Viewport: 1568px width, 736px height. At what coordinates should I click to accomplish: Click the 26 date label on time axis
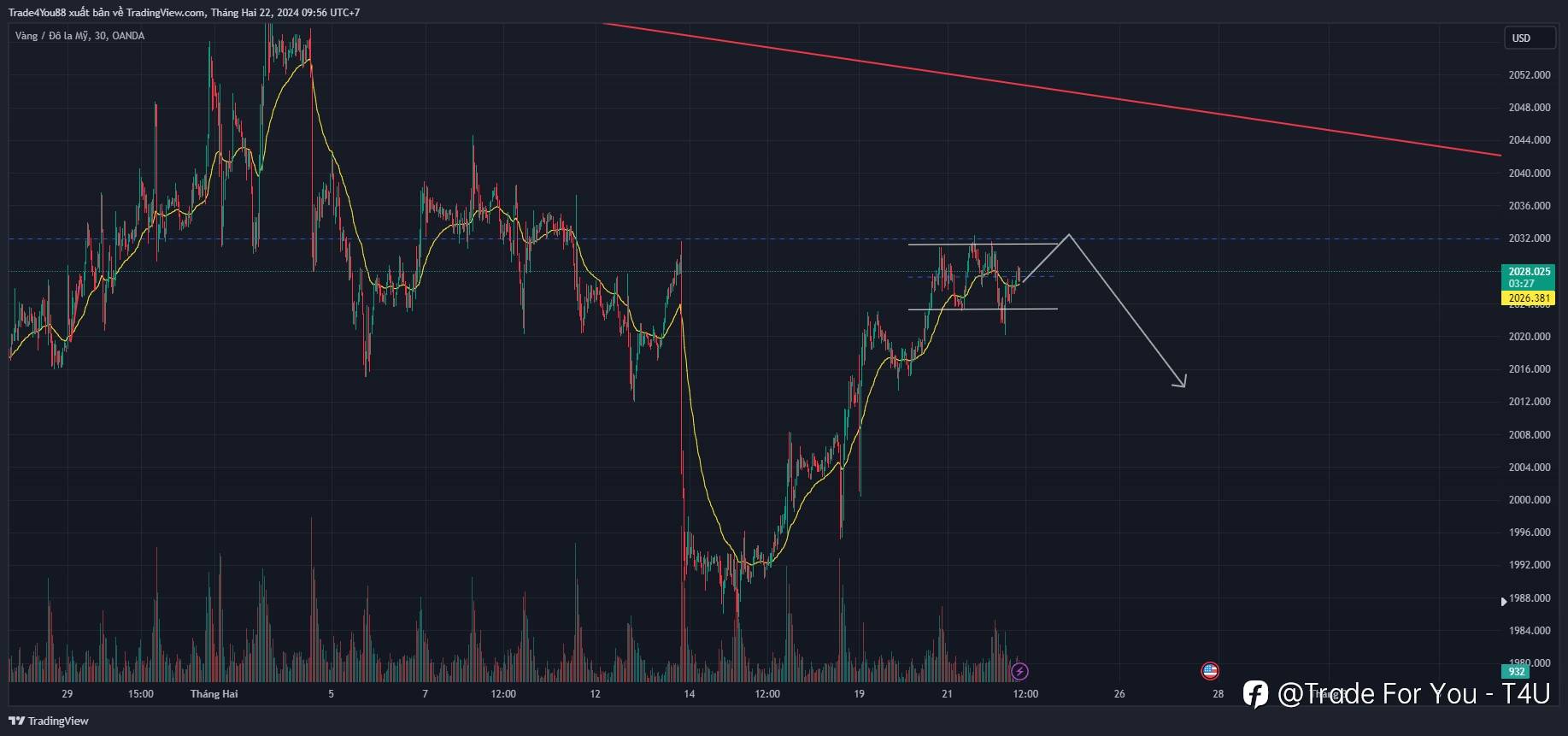1119,694
